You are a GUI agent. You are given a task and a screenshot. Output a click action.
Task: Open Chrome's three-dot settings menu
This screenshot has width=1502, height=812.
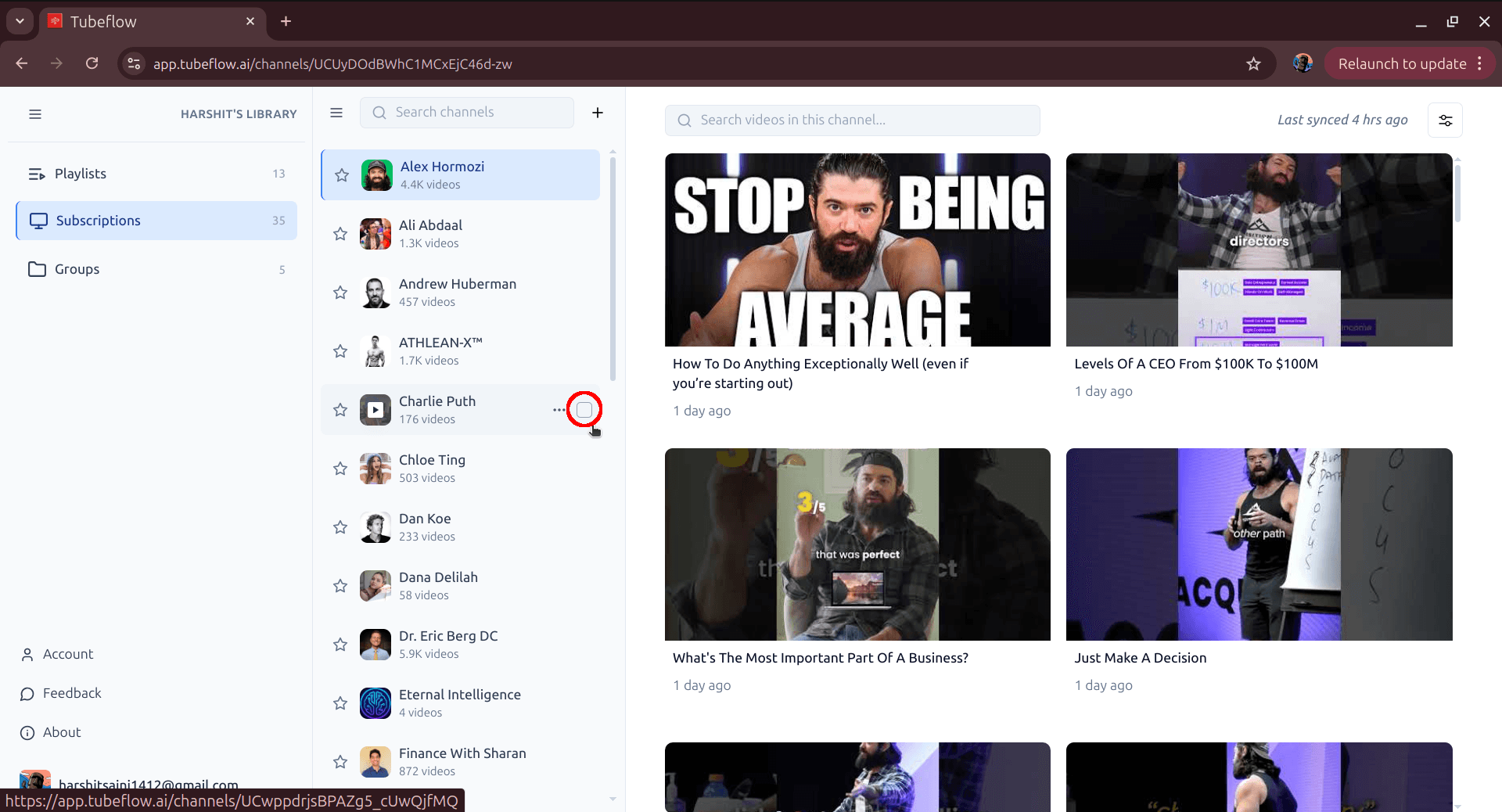[x=1479, y=63]
